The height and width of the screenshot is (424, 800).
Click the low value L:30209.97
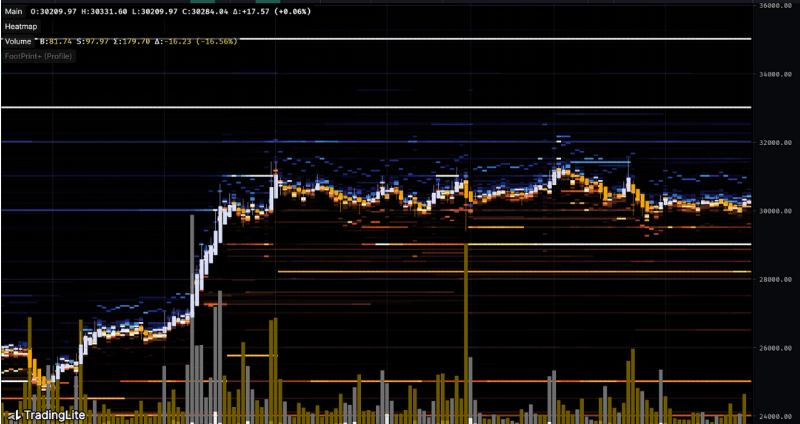coord(153,11)
